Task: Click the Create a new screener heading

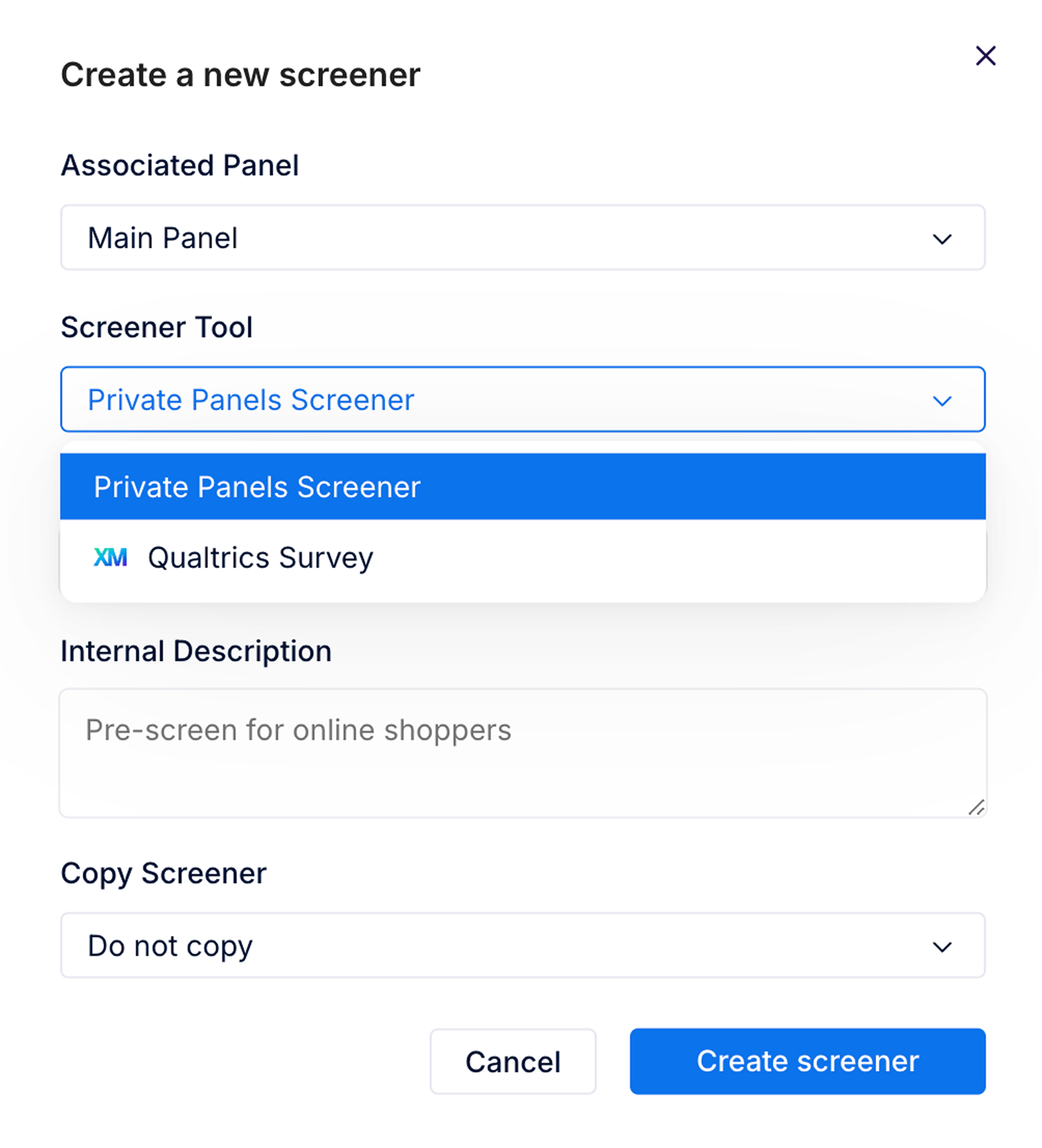Action: coord(240,75)
